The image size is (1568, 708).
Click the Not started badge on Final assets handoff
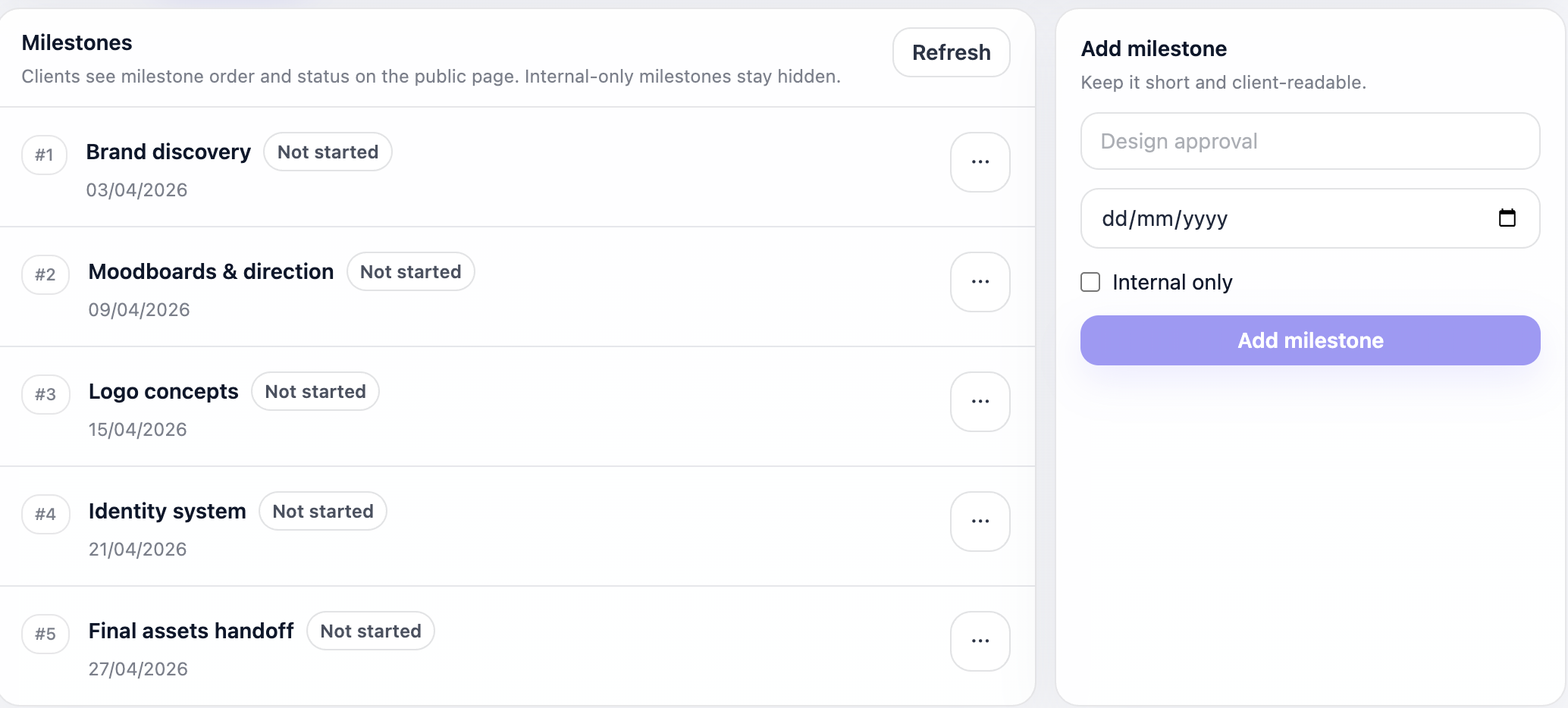pos(371,631)
